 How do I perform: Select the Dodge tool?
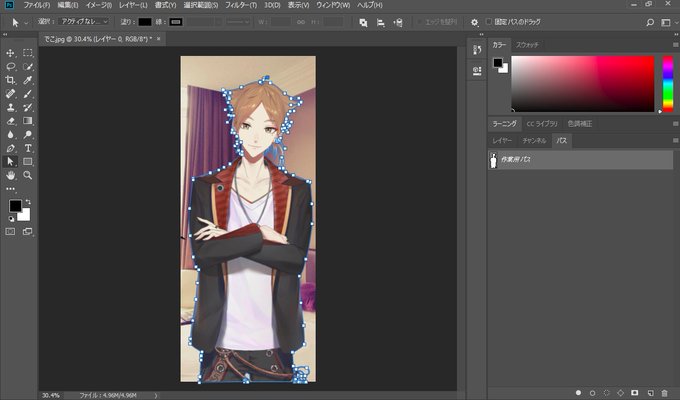[x=28, y=134]
